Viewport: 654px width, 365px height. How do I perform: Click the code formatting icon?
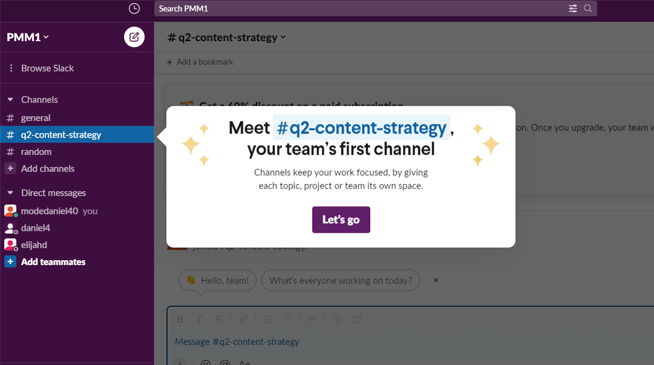tap(337, 319)
